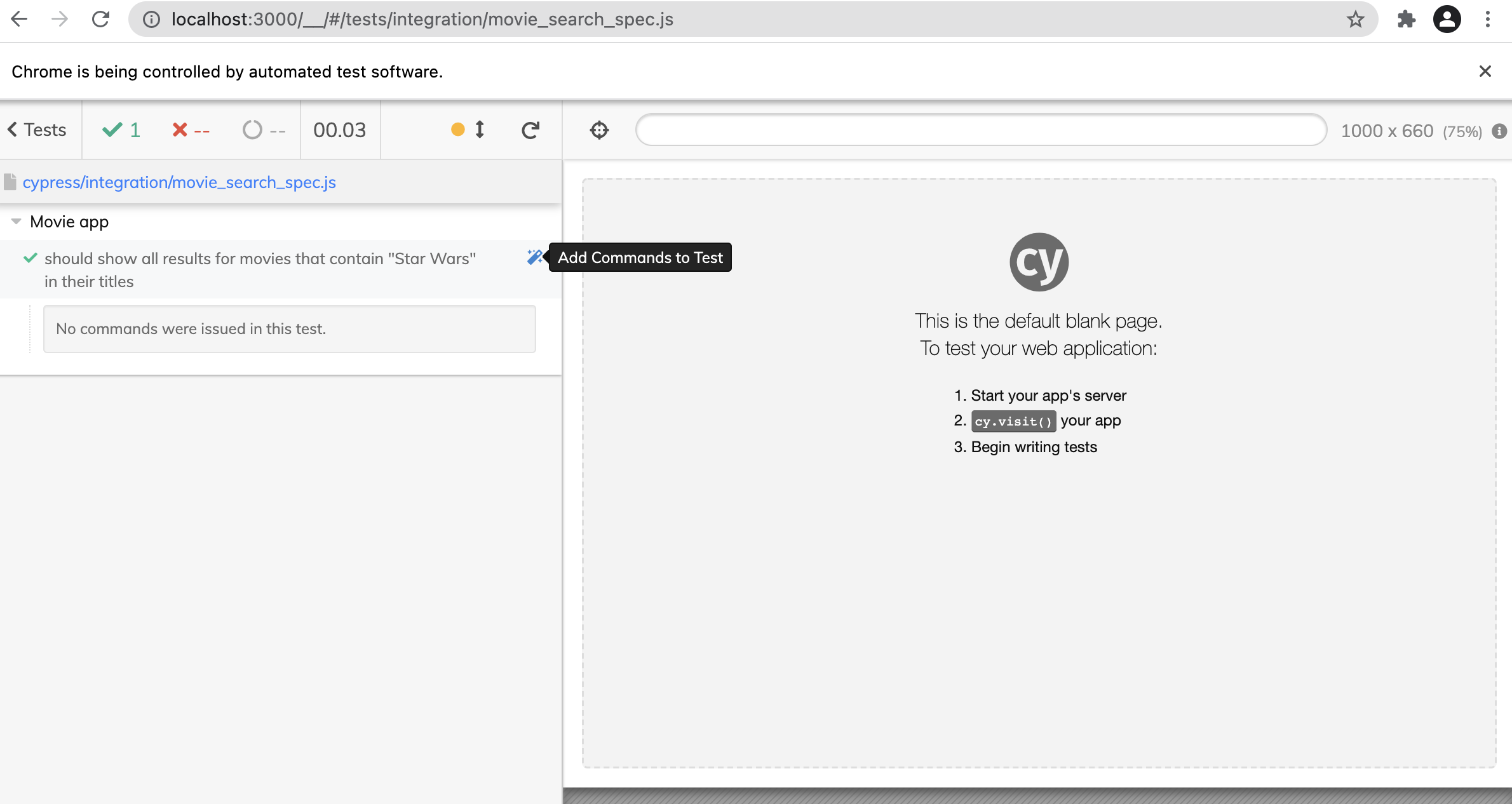Click the viewport info icon
1512x804 pixels.
pyautogui.click(x=1499, y=131)
